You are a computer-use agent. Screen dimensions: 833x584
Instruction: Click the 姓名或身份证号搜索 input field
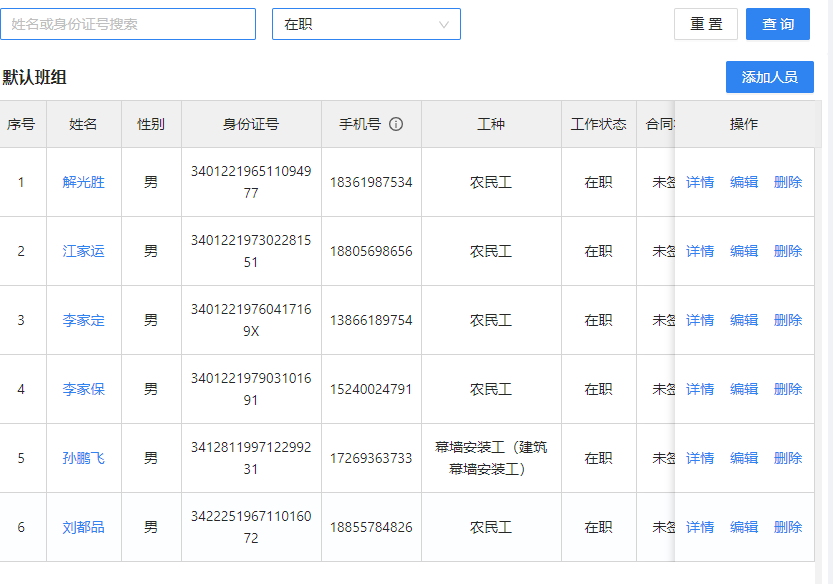tap(128, 24)
